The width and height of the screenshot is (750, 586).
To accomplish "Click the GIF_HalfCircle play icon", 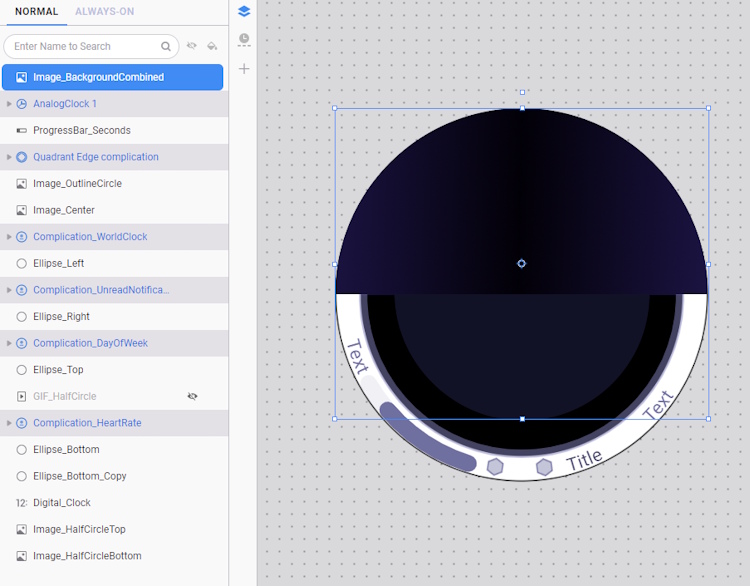I will [x=22, y=397].
